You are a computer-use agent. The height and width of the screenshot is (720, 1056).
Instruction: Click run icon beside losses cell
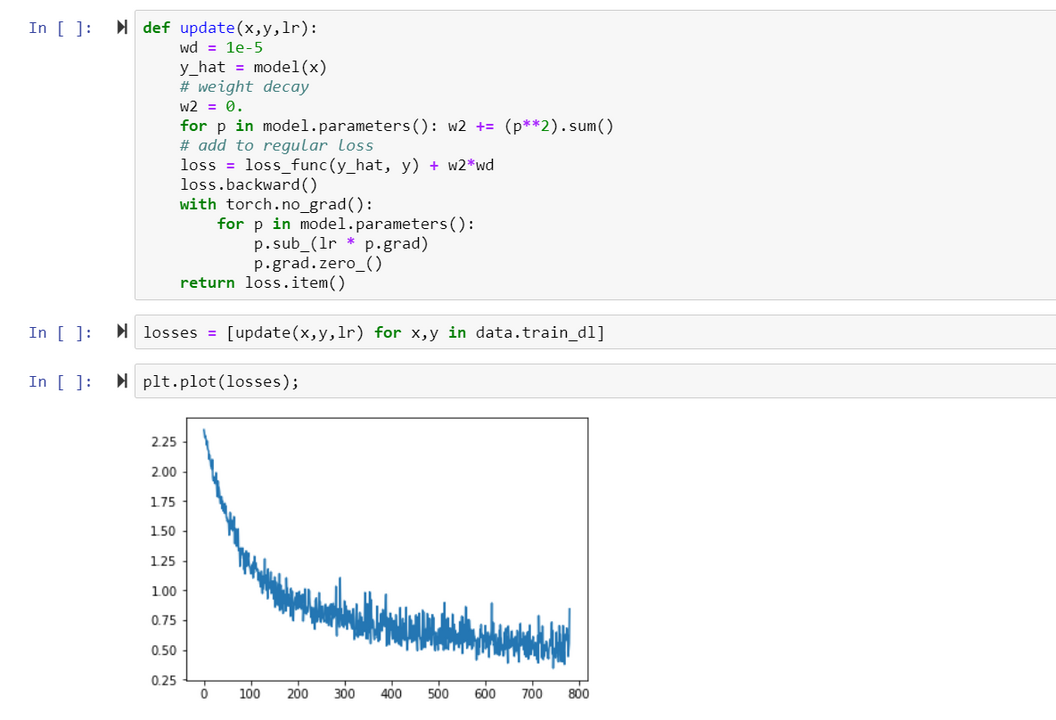tap(122, 332)
